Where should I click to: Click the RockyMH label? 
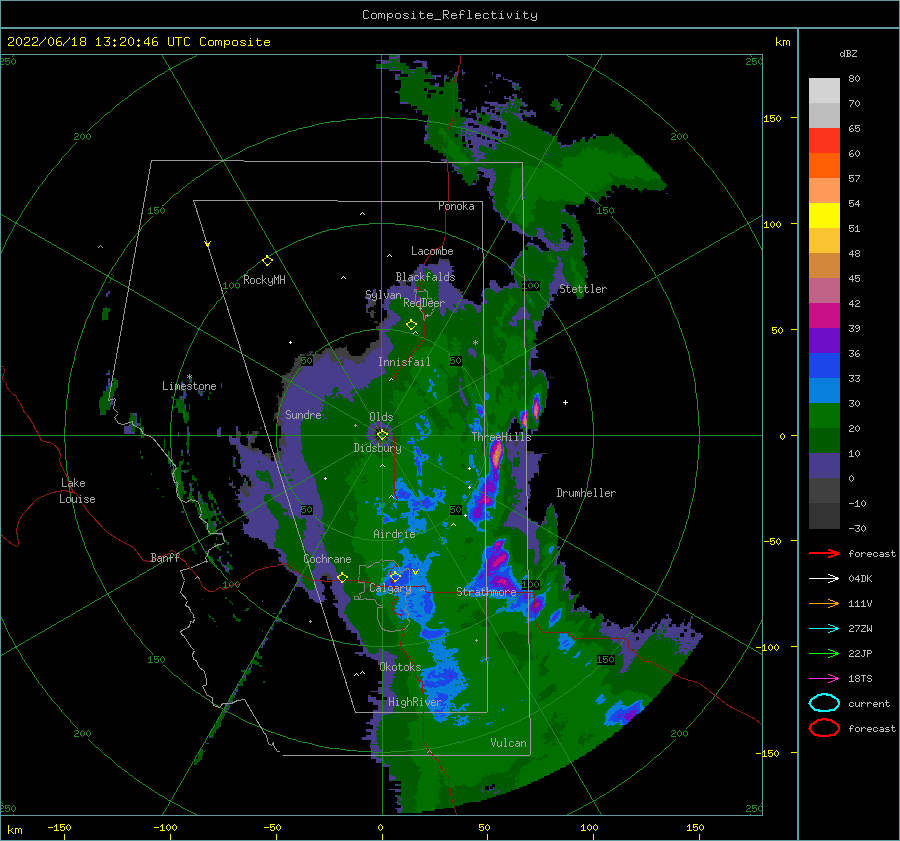(x=264, y=280)
